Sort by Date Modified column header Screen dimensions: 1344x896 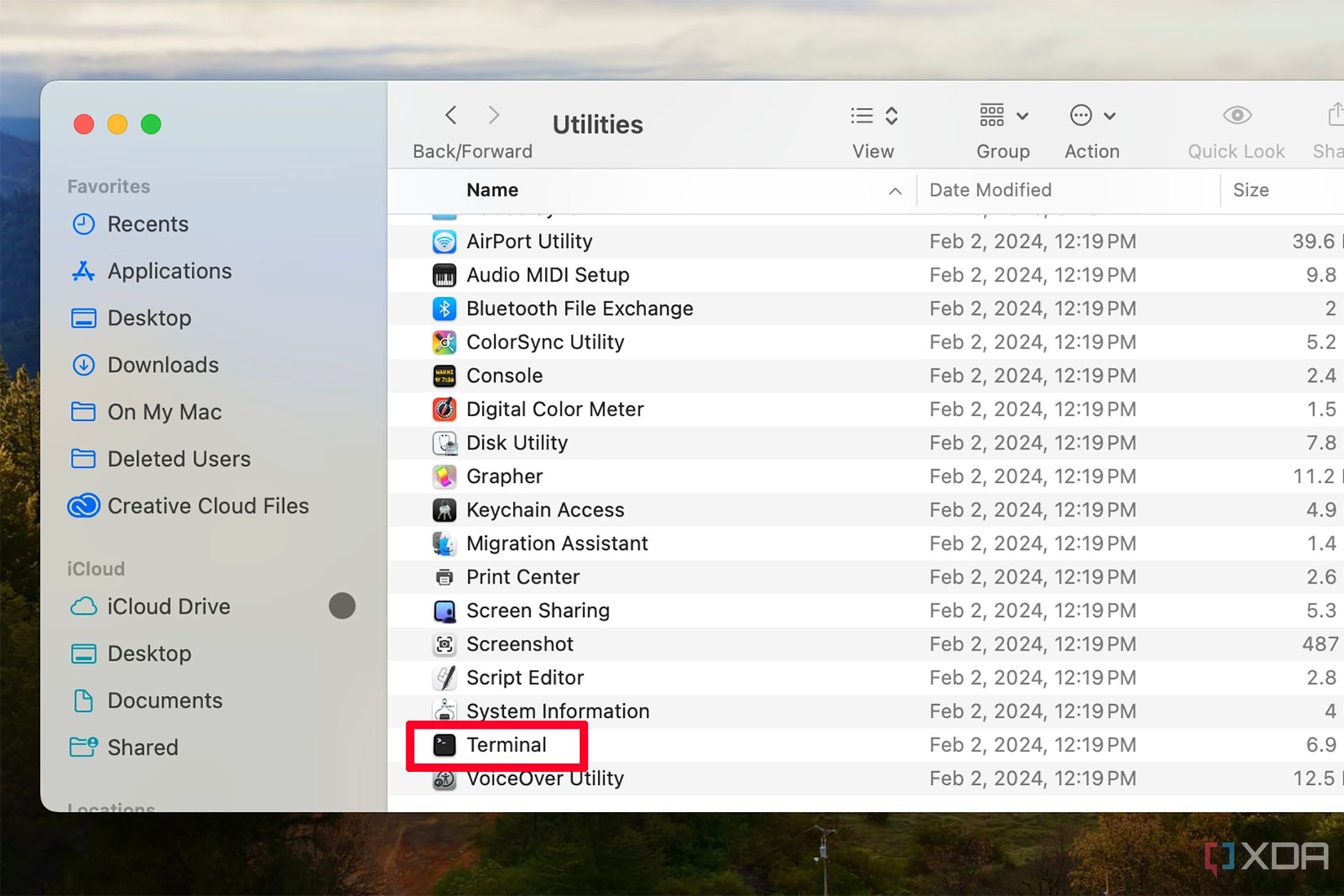click(990, 190)
